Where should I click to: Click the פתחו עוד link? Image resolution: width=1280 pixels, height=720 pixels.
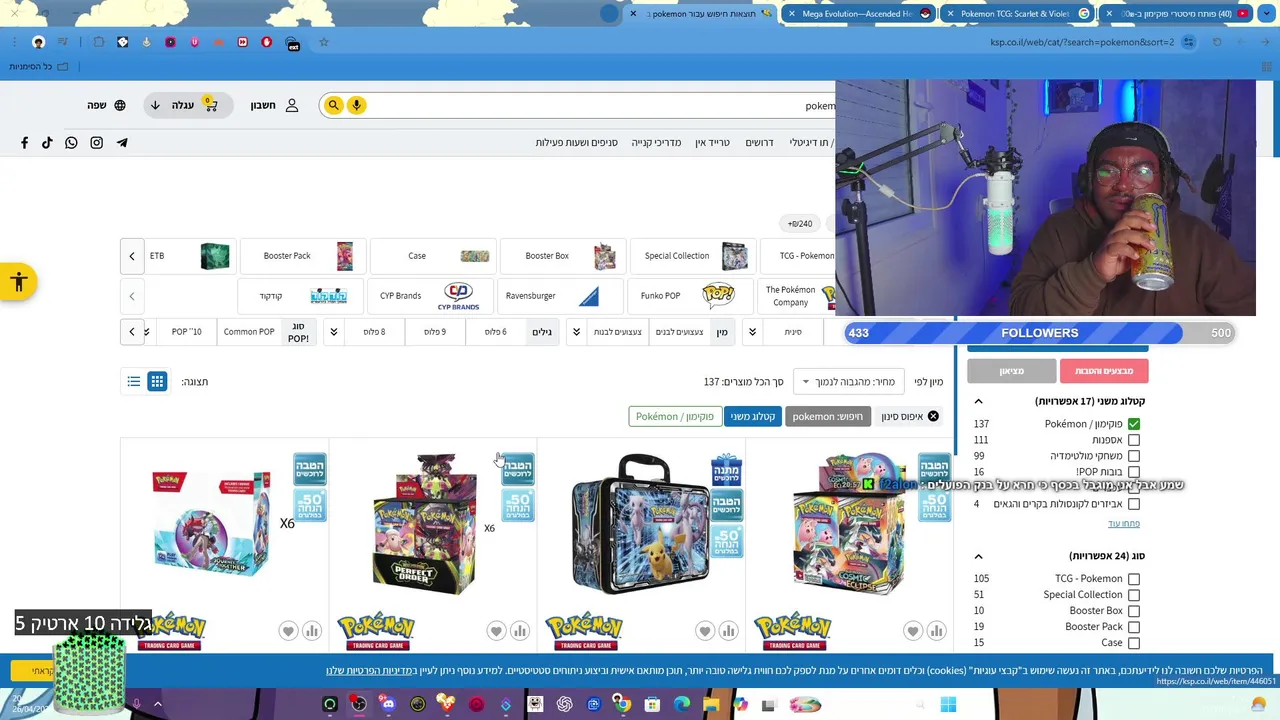tap(1124, 524)
